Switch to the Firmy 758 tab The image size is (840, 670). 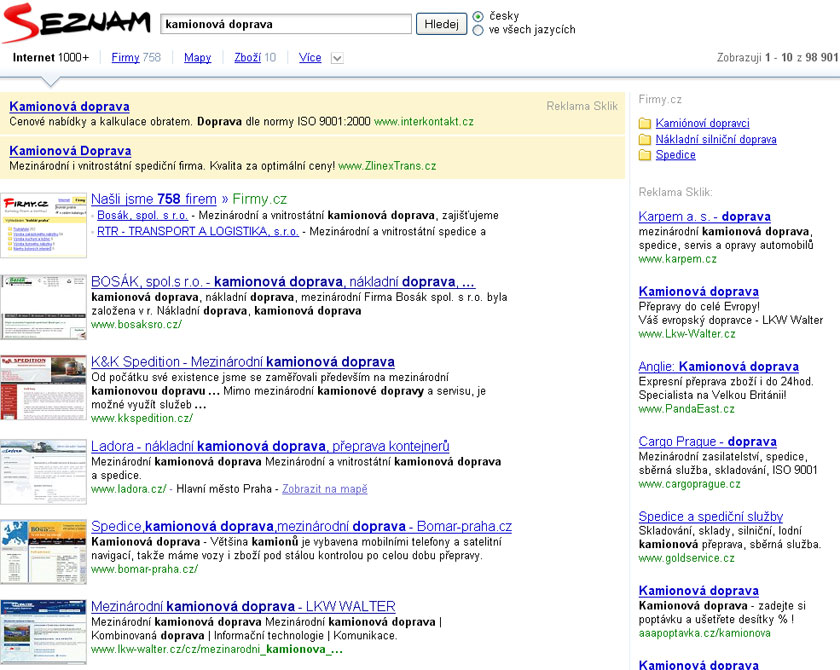[x=136, y=57]
